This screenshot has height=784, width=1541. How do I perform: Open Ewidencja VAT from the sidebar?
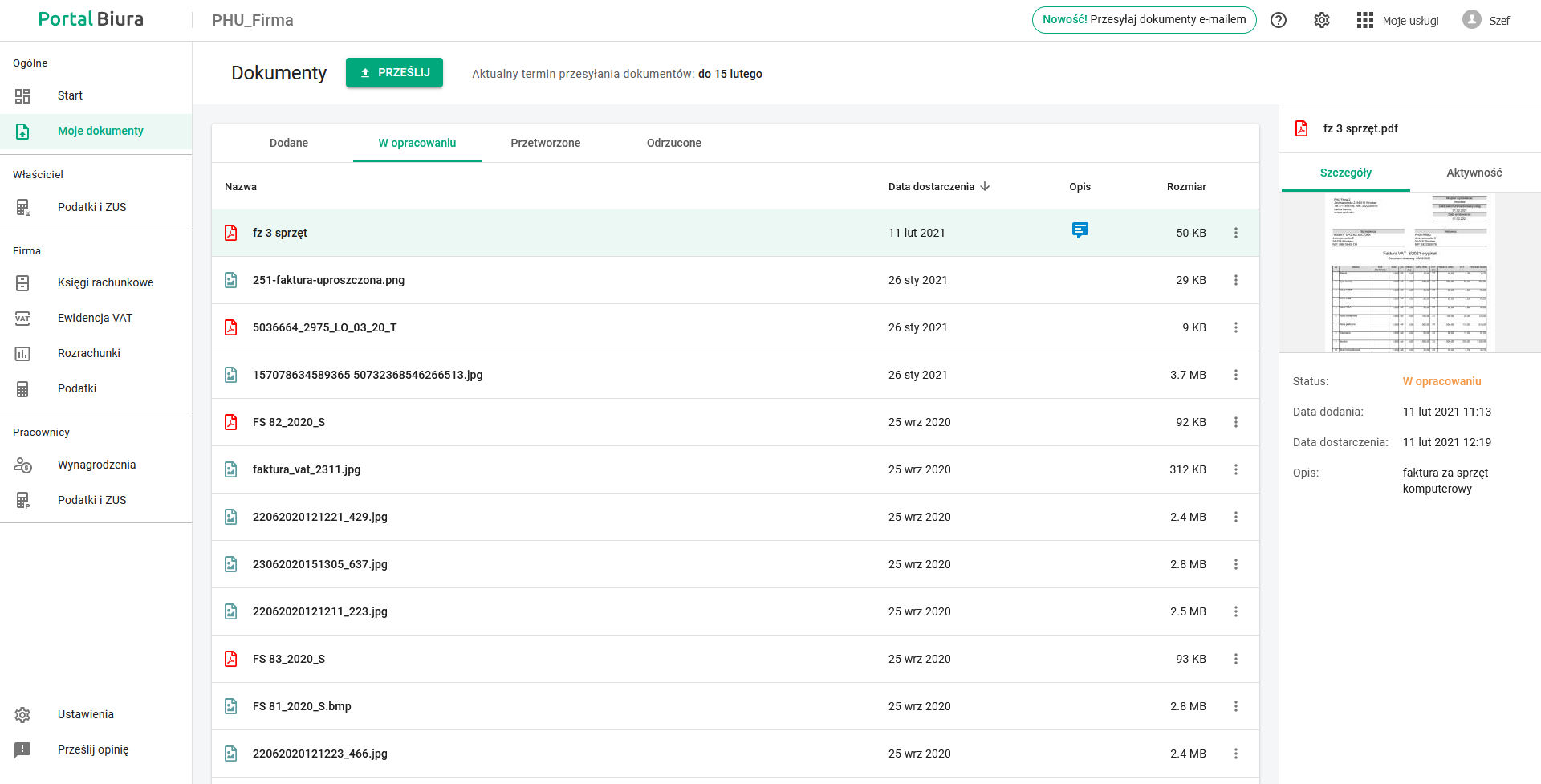click(95, 318)
